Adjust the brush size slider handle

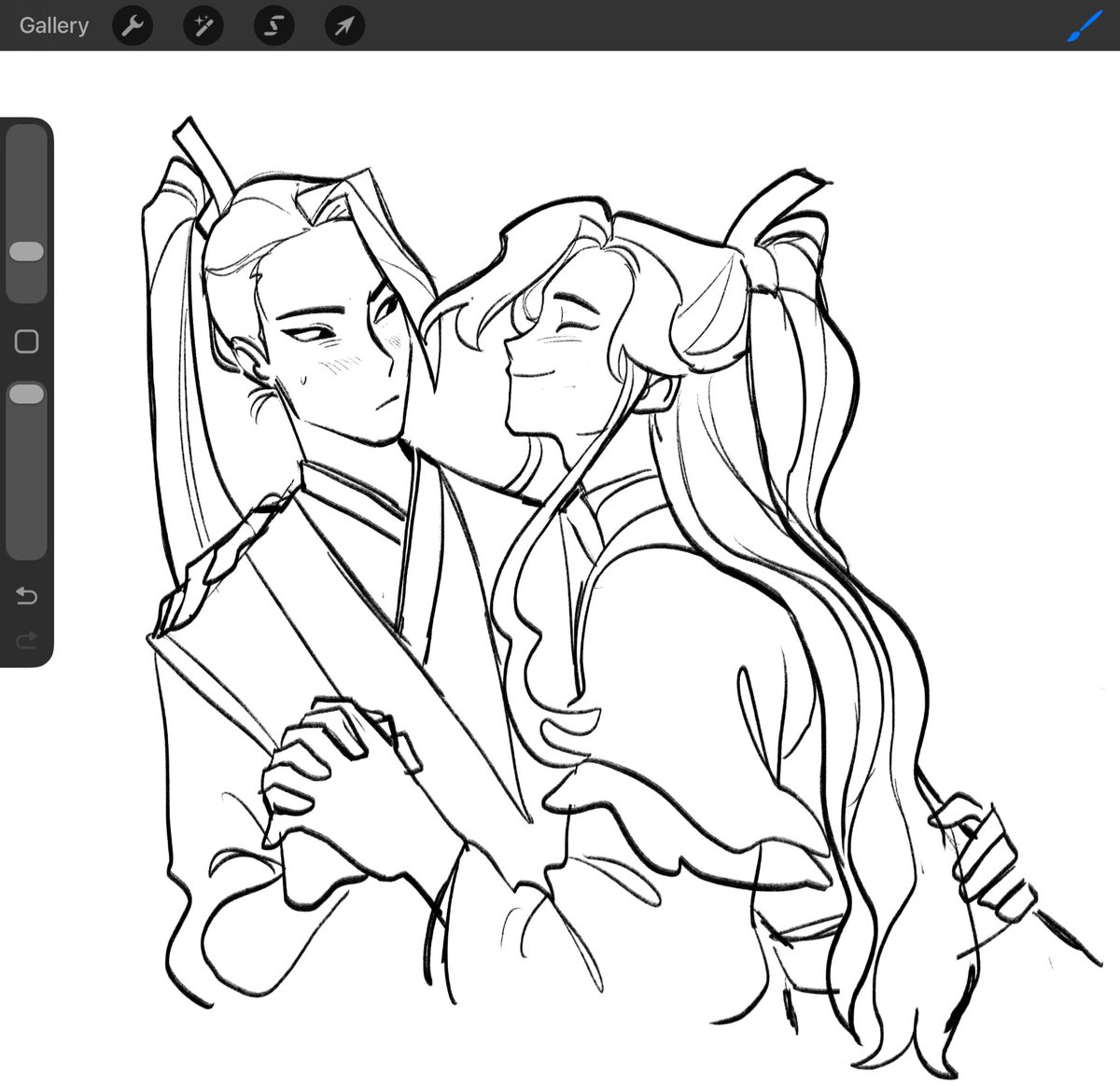[26, 252]
